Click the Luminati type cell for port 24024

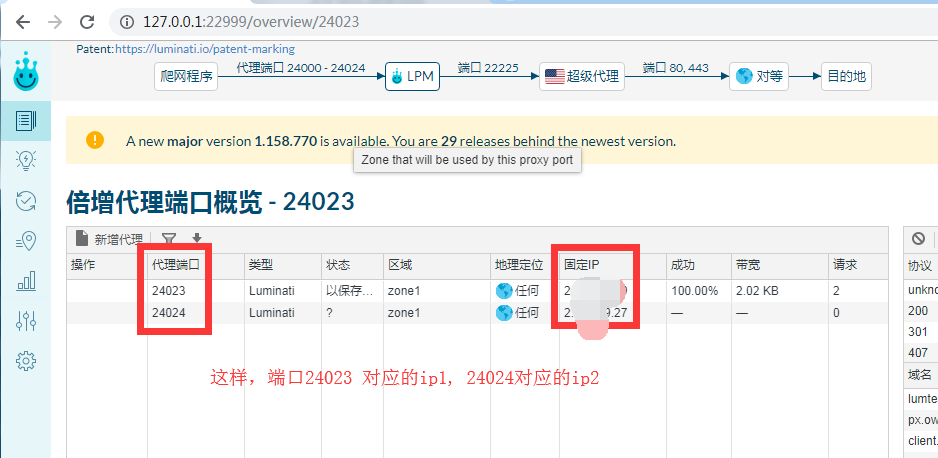tap(283, 313)
